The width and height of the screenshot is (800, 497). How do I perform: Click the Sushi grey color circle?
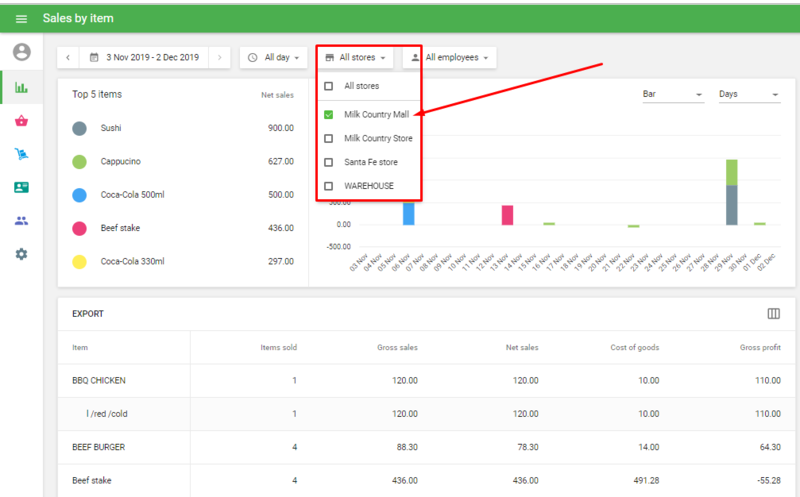pyautogui.click(x=79, y=129)
